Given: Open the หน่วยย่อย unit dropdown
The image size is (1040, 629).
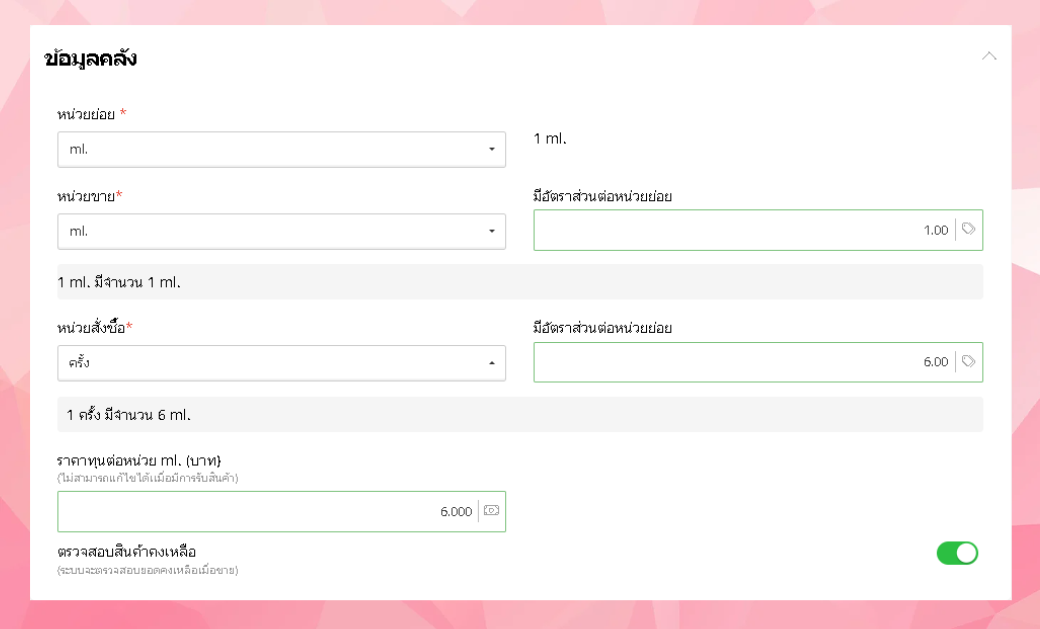Looking at the screenshot, I should click(x=281, y=150).
